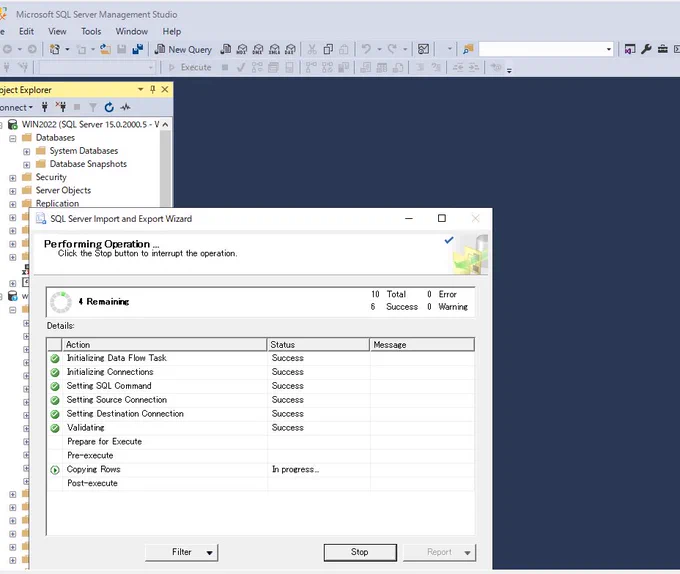
Task: Click the Analysis Services DAX Query icon
Action: click(290, 49)
